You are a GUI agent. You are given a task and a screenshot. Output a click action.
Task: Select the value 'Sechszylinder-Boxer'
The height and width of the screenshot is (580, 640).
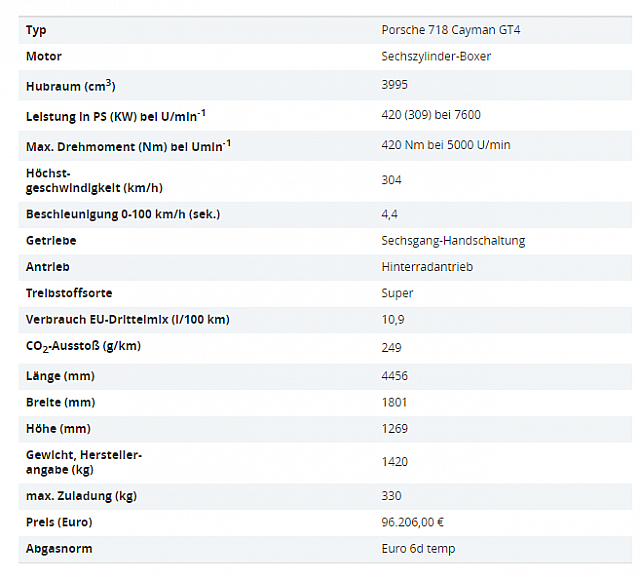[x=436, y=56]
